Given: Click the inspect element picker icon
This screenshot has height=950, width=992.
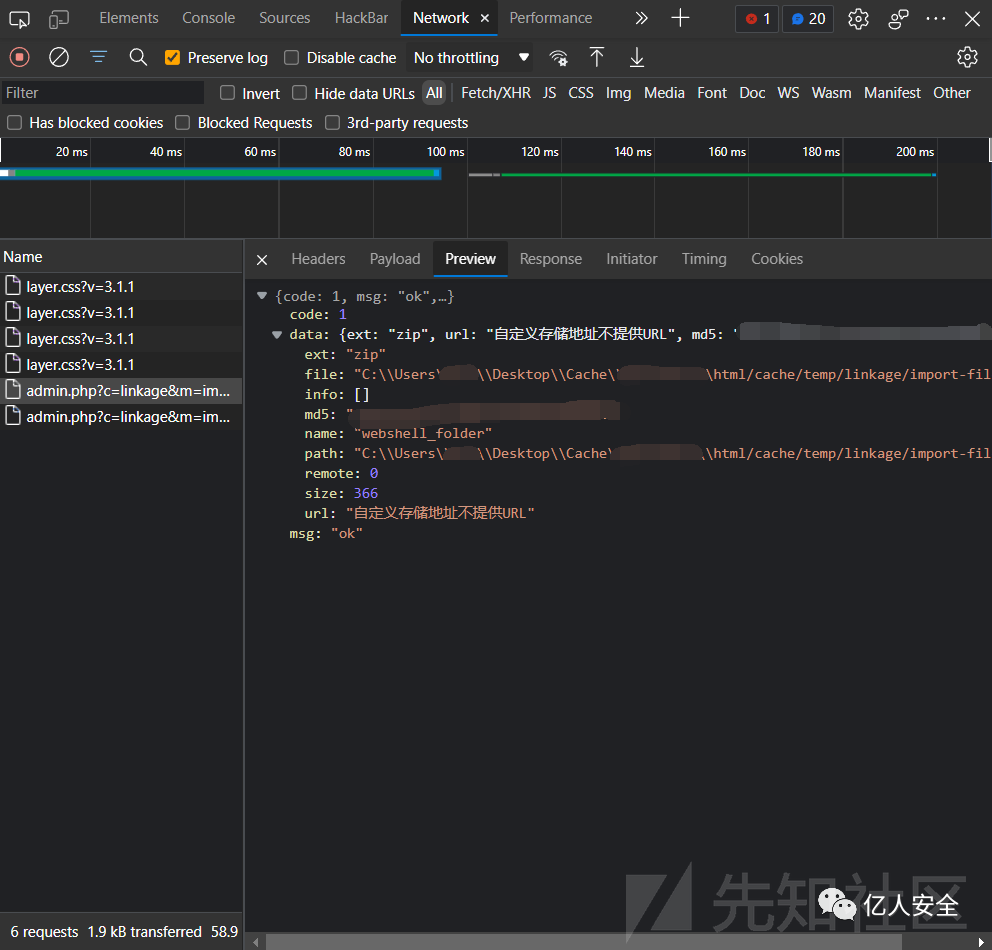Looking at the screenshot, I should click(x=19, y=18).
